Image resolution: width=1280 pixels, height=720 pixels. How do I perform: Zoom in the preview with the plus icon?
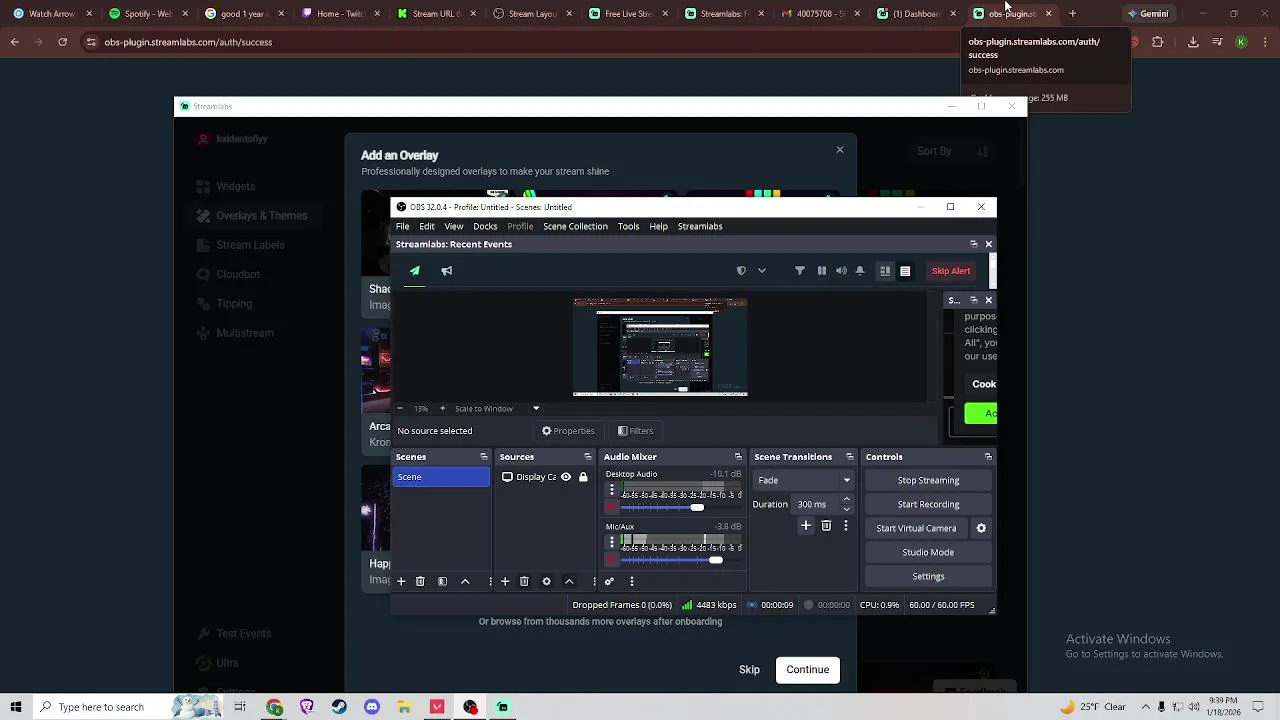pyautogui.click(x=443, y=408)
